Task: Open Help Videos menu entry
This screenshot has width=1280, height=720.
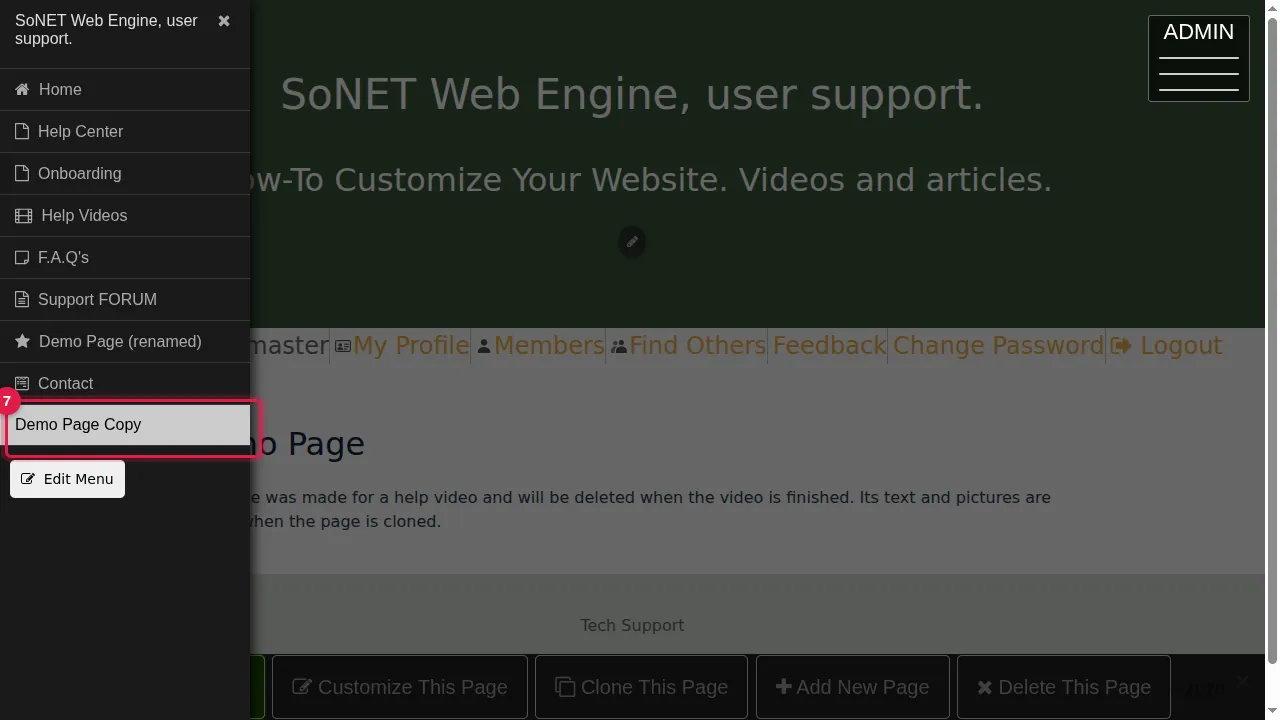Action: click(x=125, y=216)
